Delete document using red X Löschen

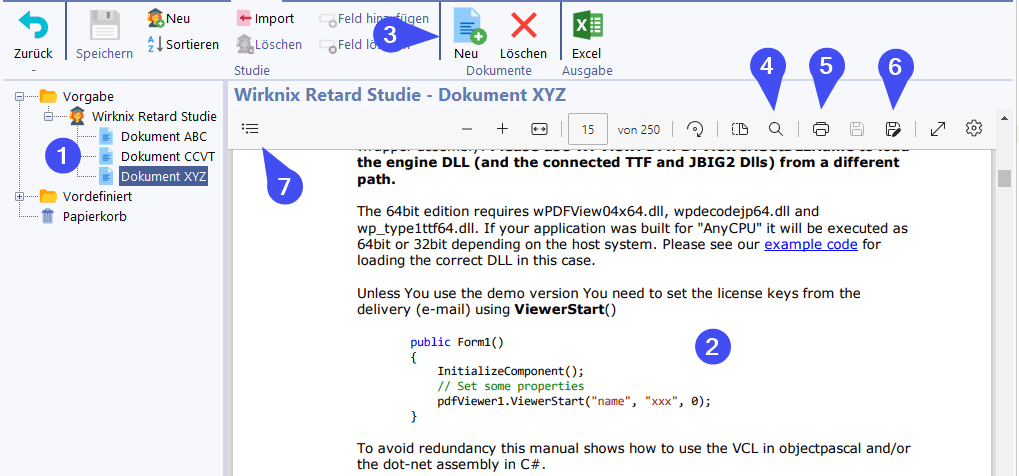(x=523, y=26)
